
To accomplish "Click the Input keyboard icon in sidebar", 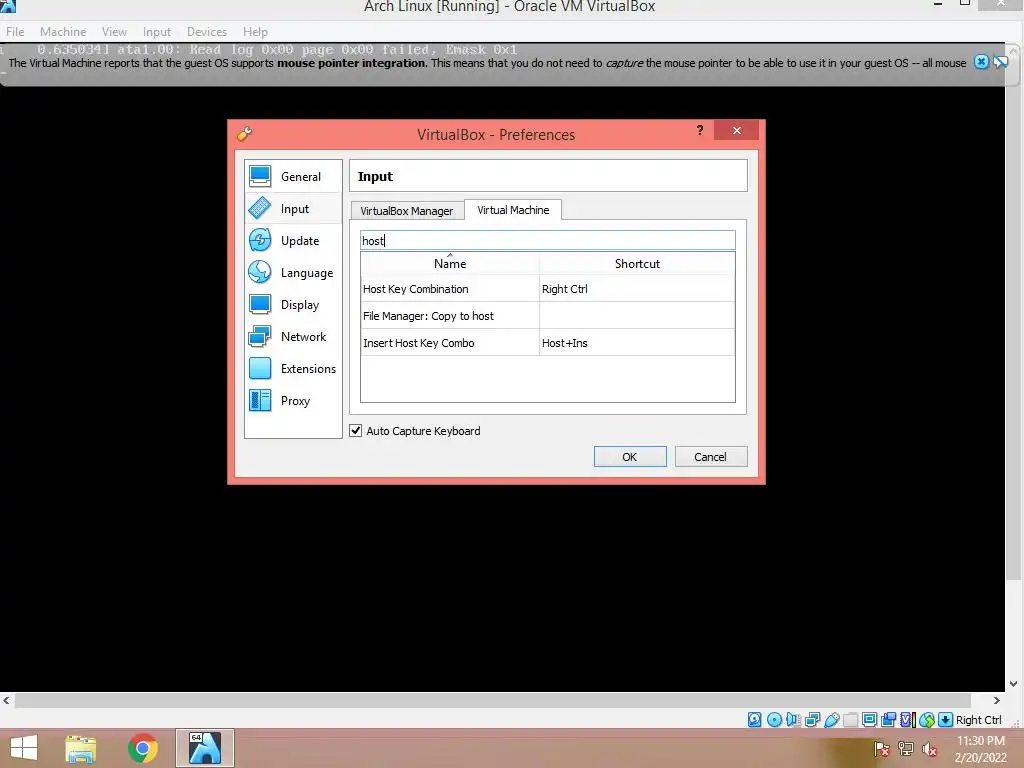I will click(260, 208).
